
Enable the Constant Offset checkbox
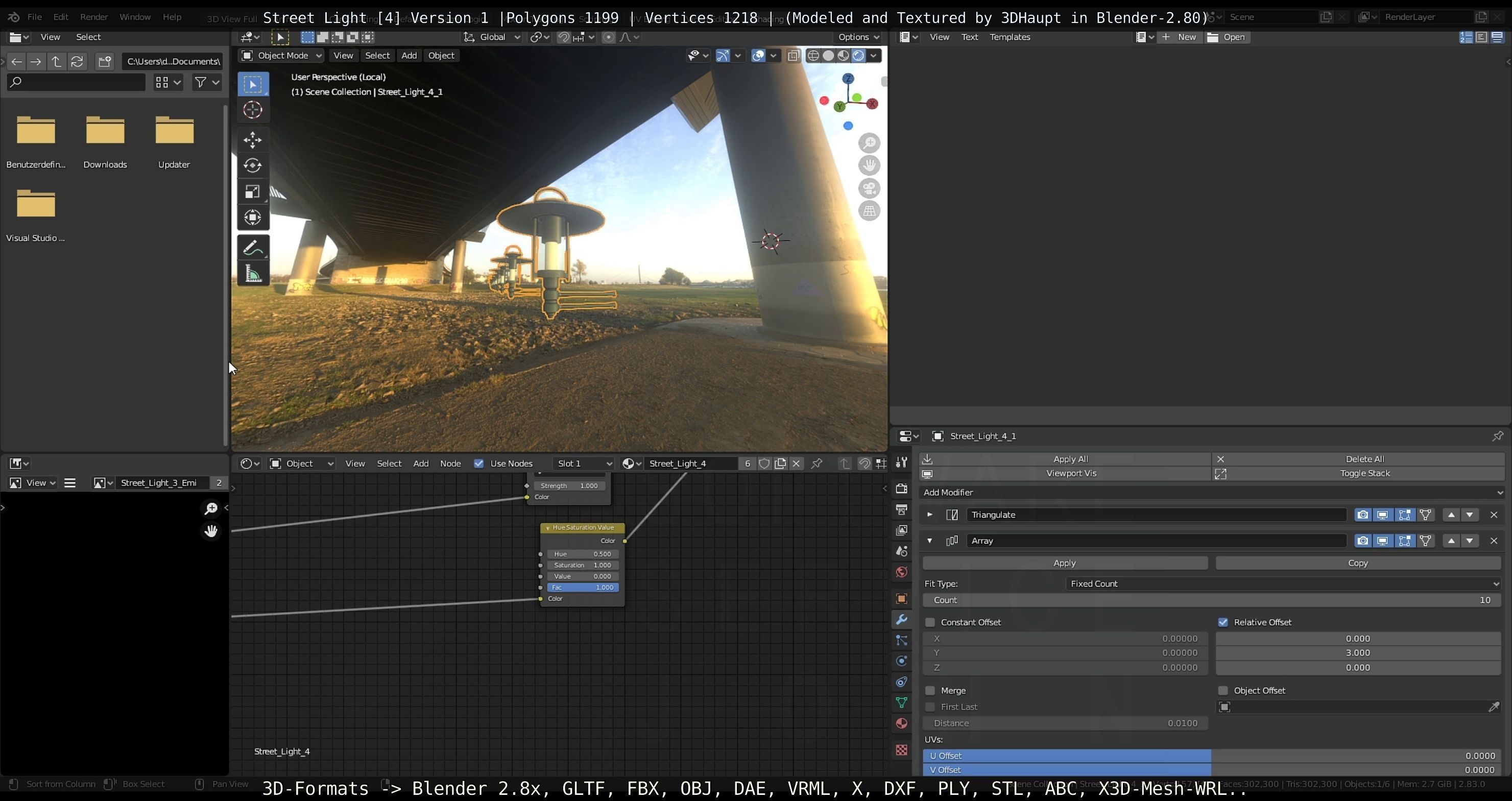point(930,622)
